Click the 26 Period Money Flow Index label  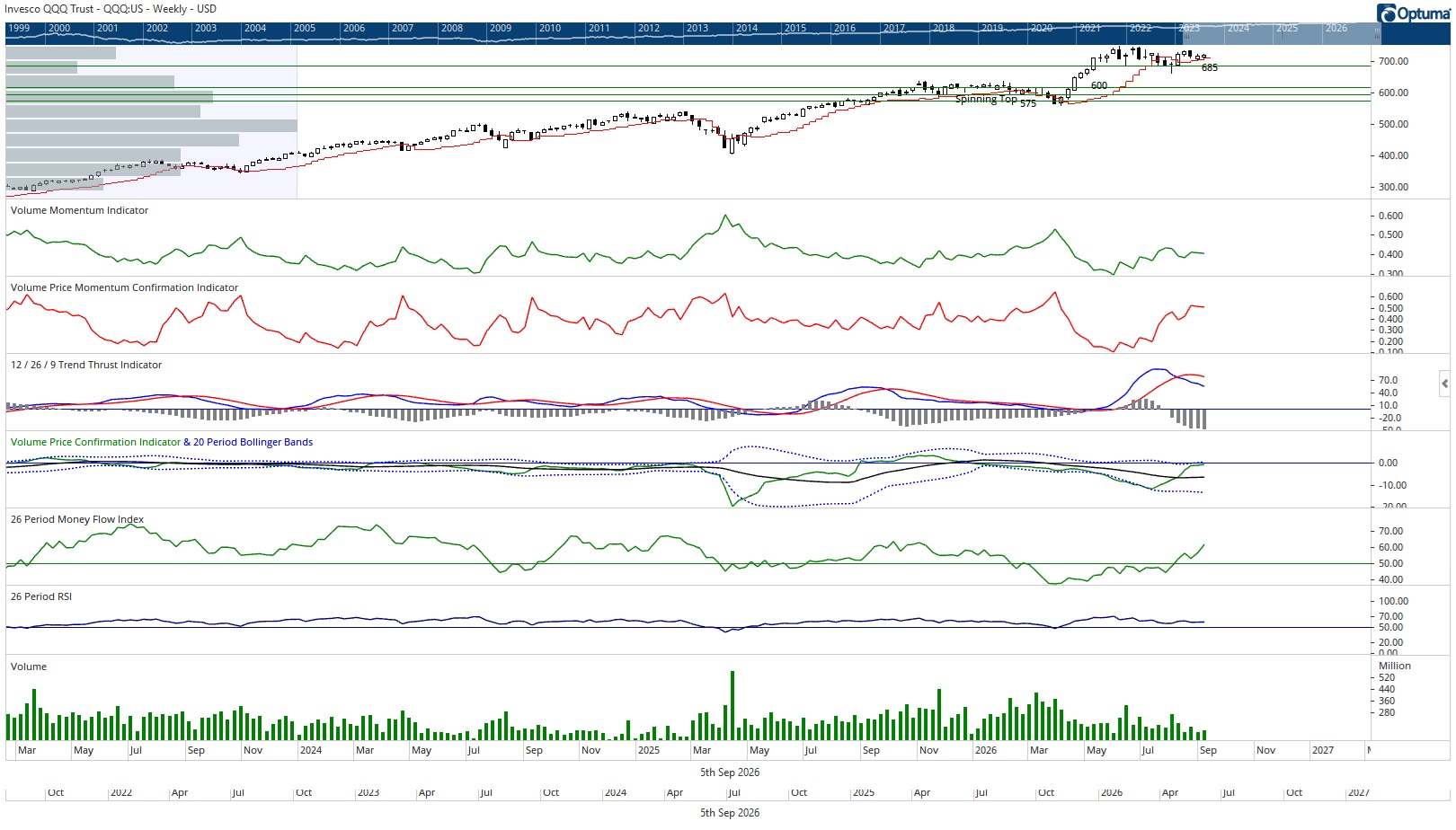(x=76, y=519)
